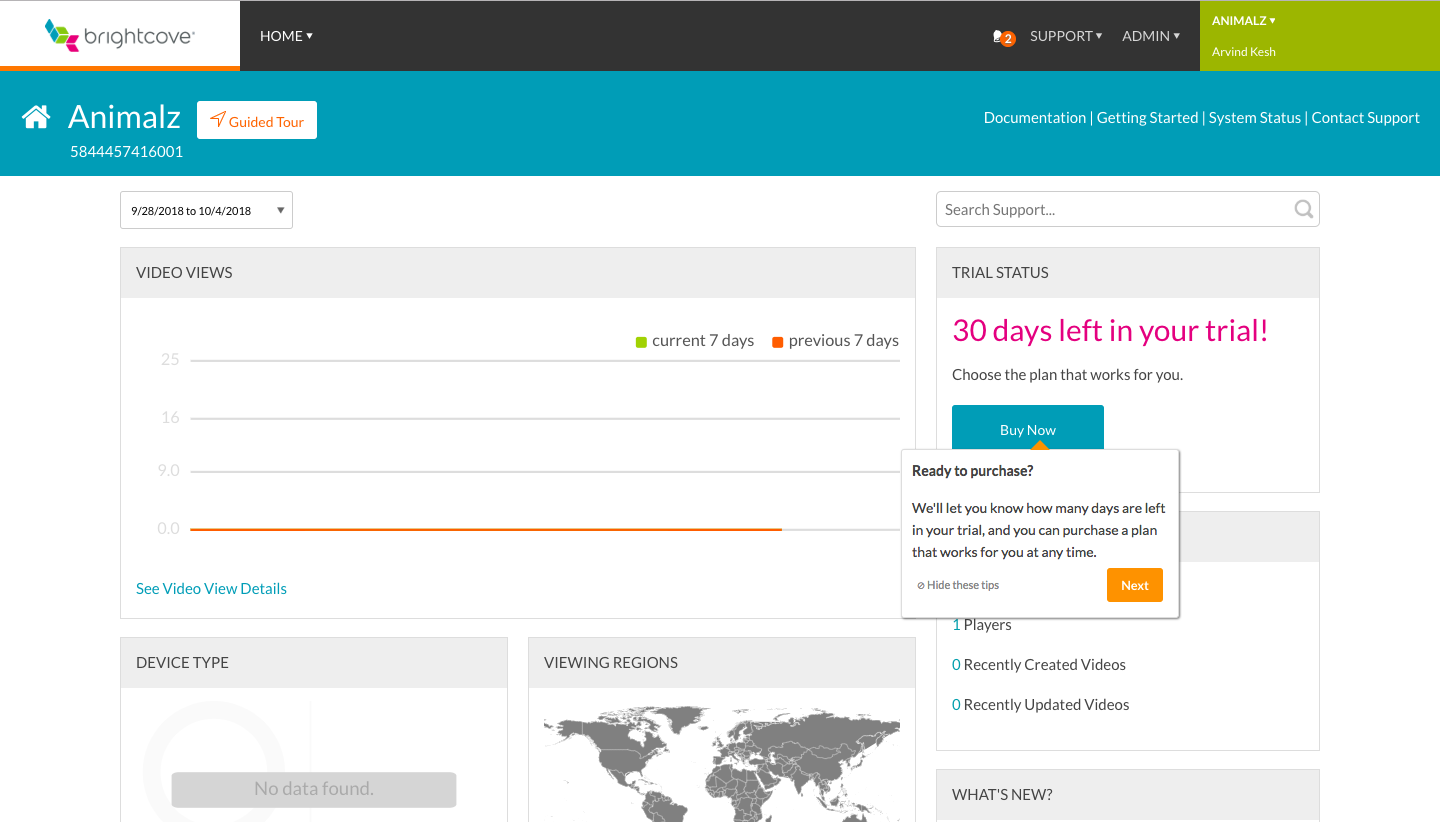Viewport: 1440px width, 822px height.
Task: Click the DEVICE TYPE panel header
Action: point(314,662)
